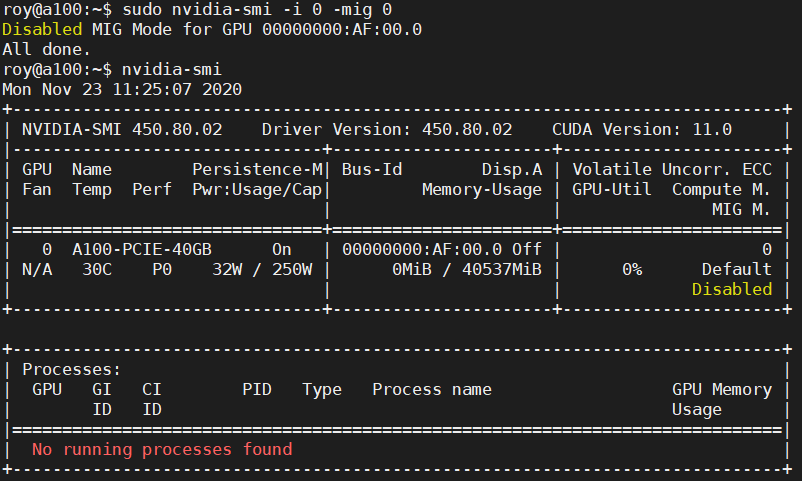Viewport: 802px width, 481px height.
Task: Click the 'Persistence-M' column header
Action: (257, 169)
